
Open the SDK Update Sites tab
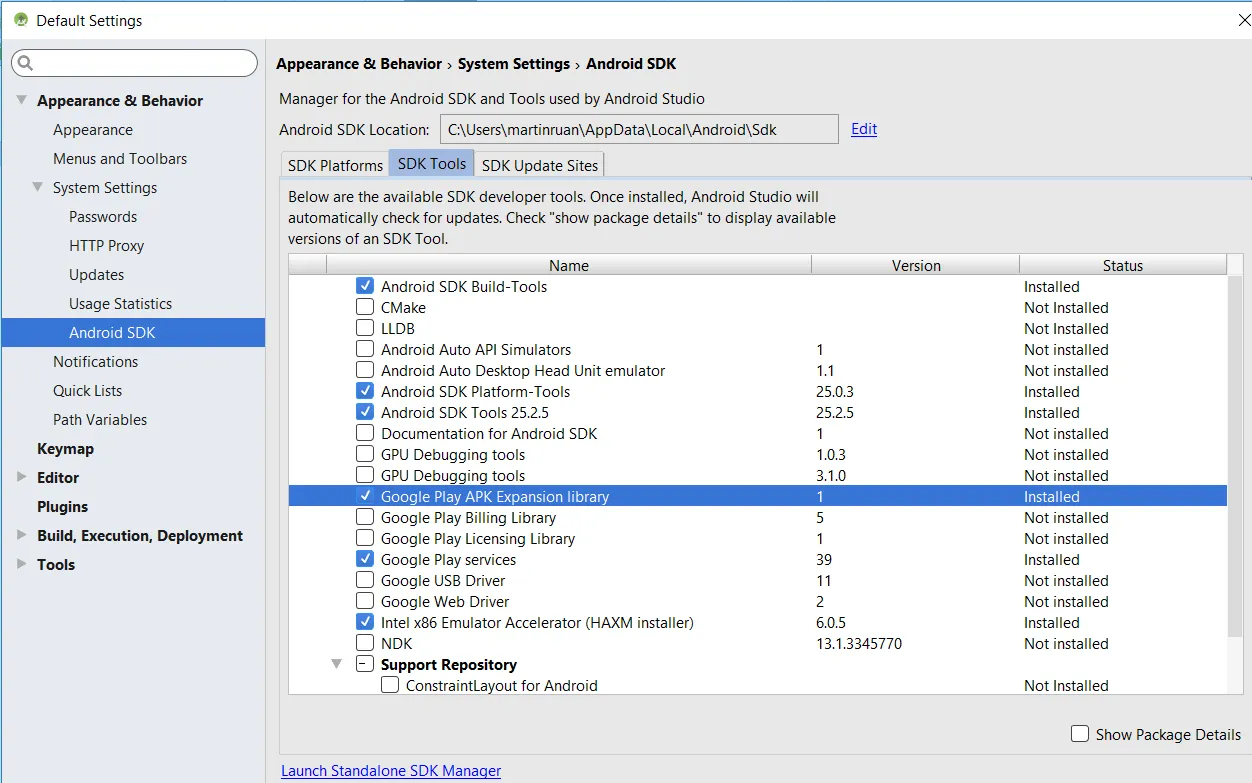coord(540,165)
